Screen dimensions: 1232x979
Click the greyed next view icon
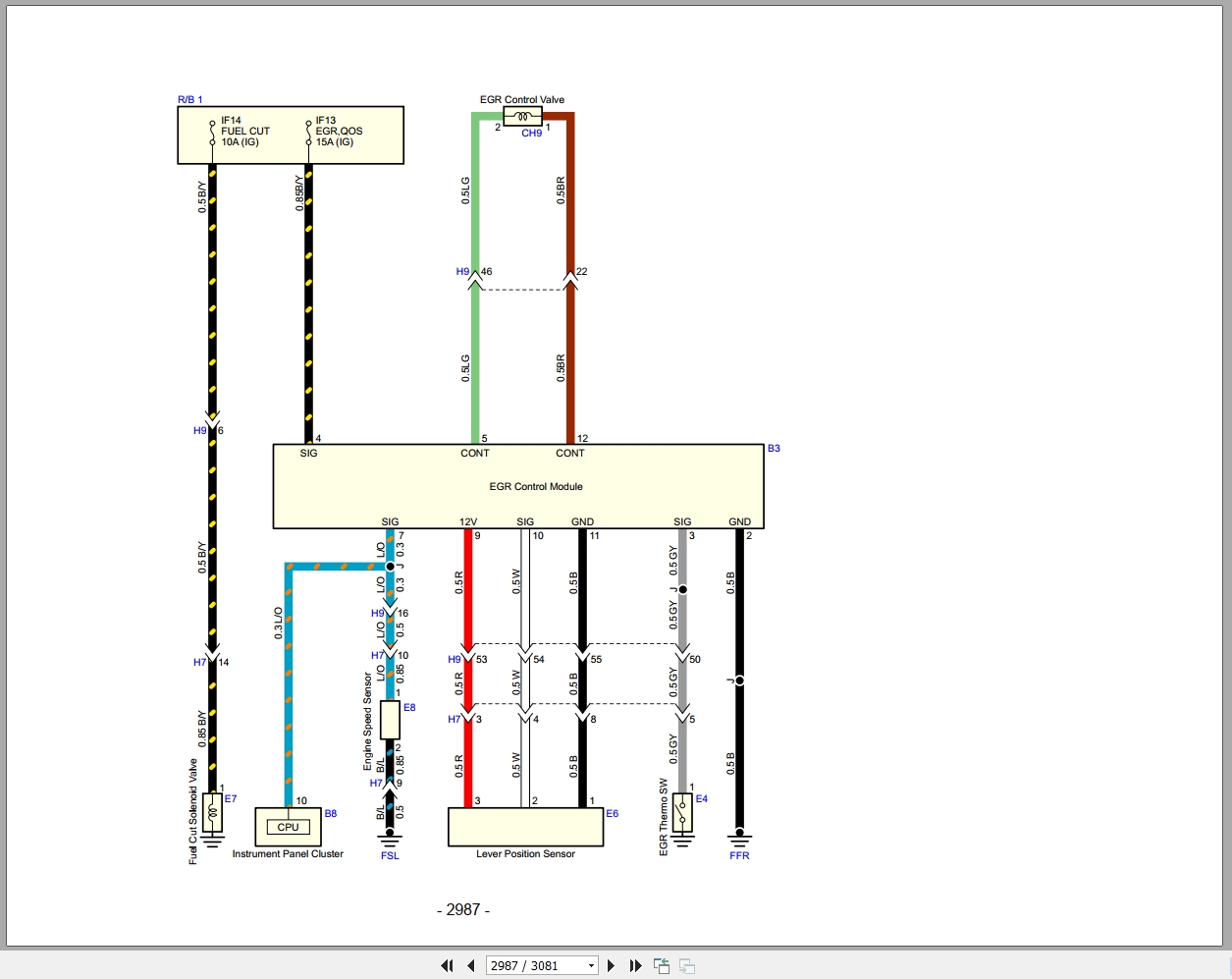coord(687,965)
